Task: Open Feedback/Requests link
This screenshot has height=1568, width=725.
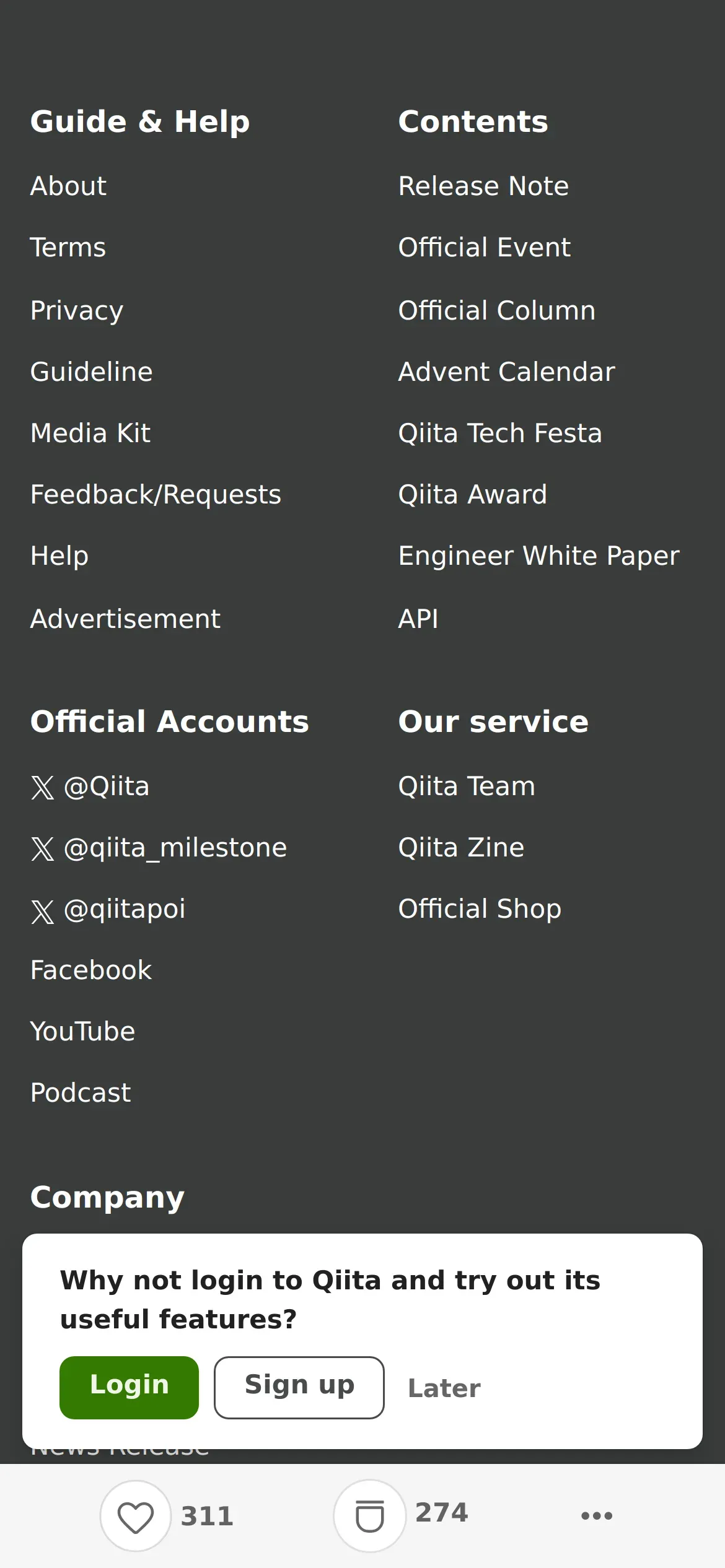Action: [x=156, y=495]
